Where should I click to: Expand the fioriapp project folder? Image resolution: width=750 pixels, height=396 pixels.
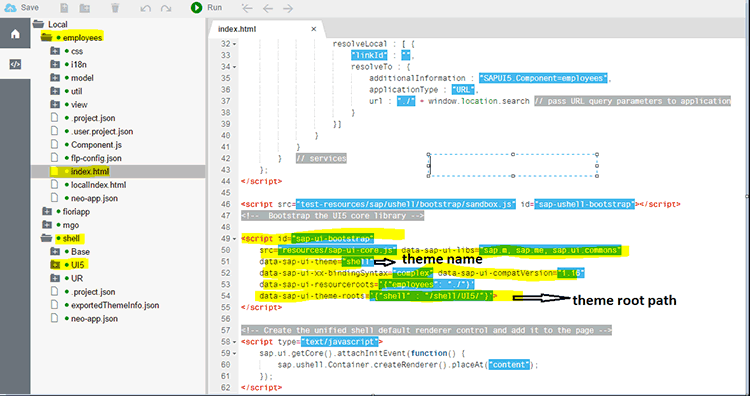[x=46, y=211]
